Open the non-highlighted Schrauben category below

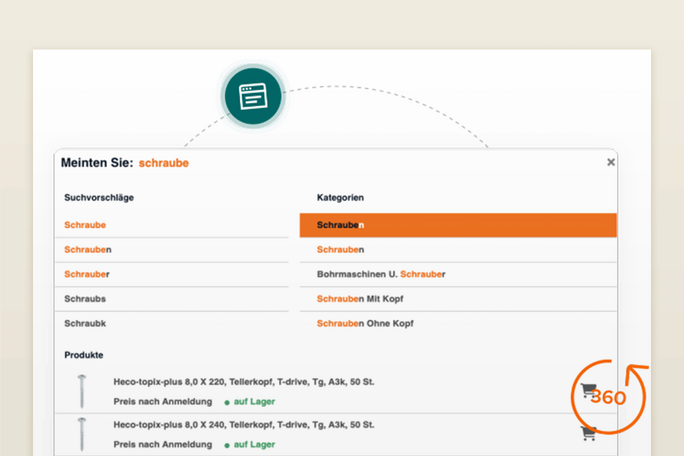[x=458, y=250]
